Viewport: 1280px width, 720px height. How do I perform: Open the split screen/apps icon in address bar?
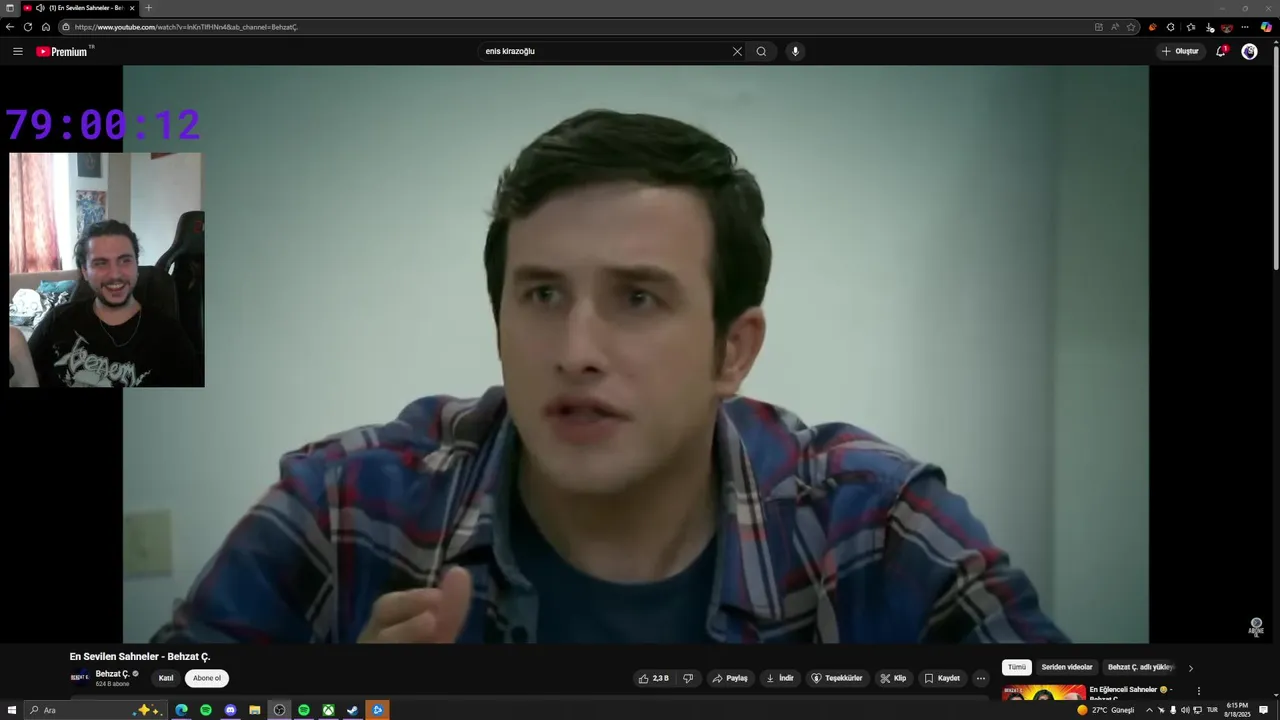pos(1099,27)
